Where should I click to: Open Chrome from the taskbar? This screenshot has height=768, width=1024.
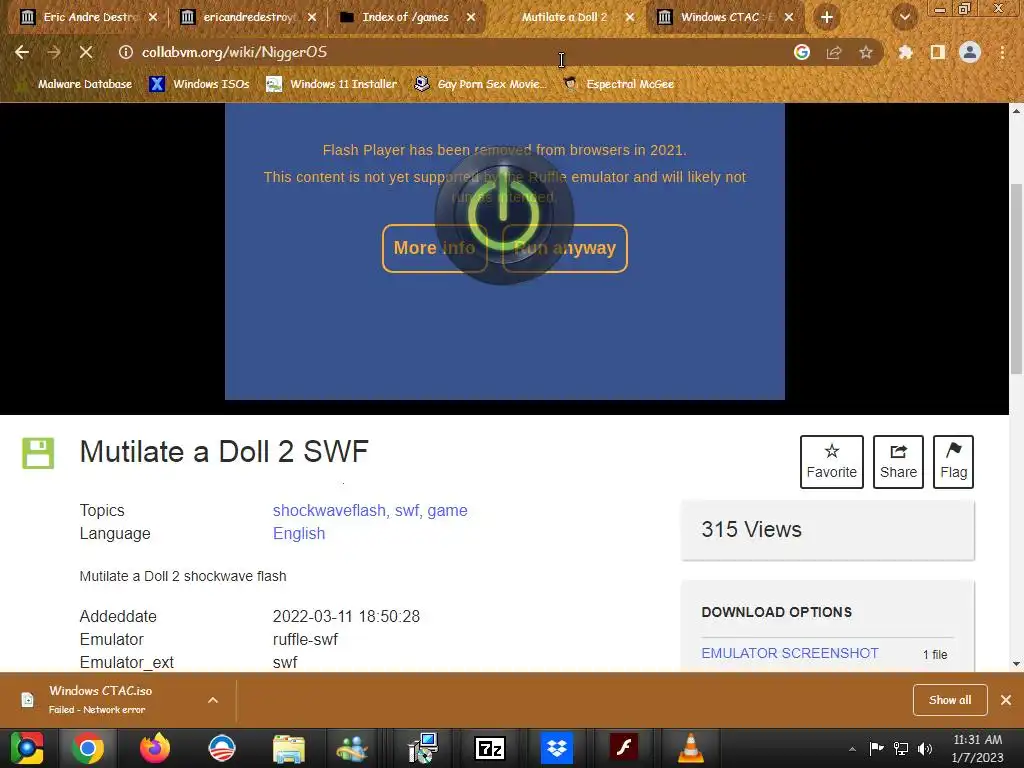pos(88,748)
